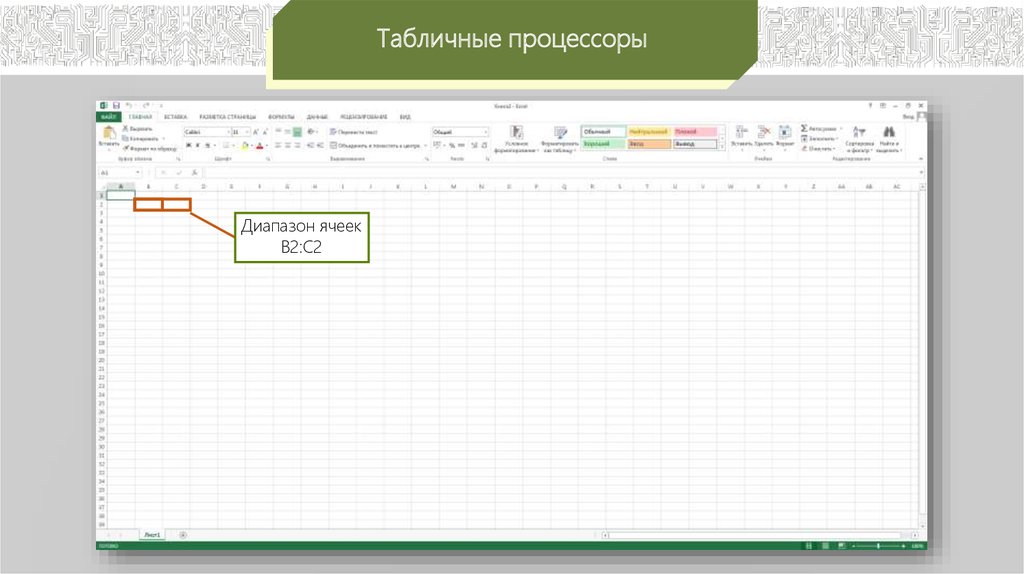Click the Clear (Очистить) eraser icon
Image resolution: width=1024 pixels, height=574 pixels.
click(804, 148)
